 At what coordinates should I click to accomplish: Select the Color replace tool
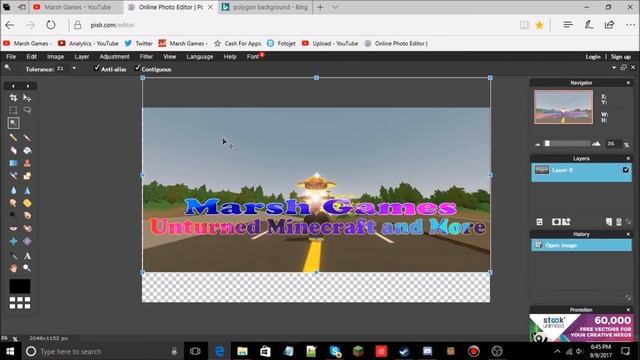coord(13,176)
